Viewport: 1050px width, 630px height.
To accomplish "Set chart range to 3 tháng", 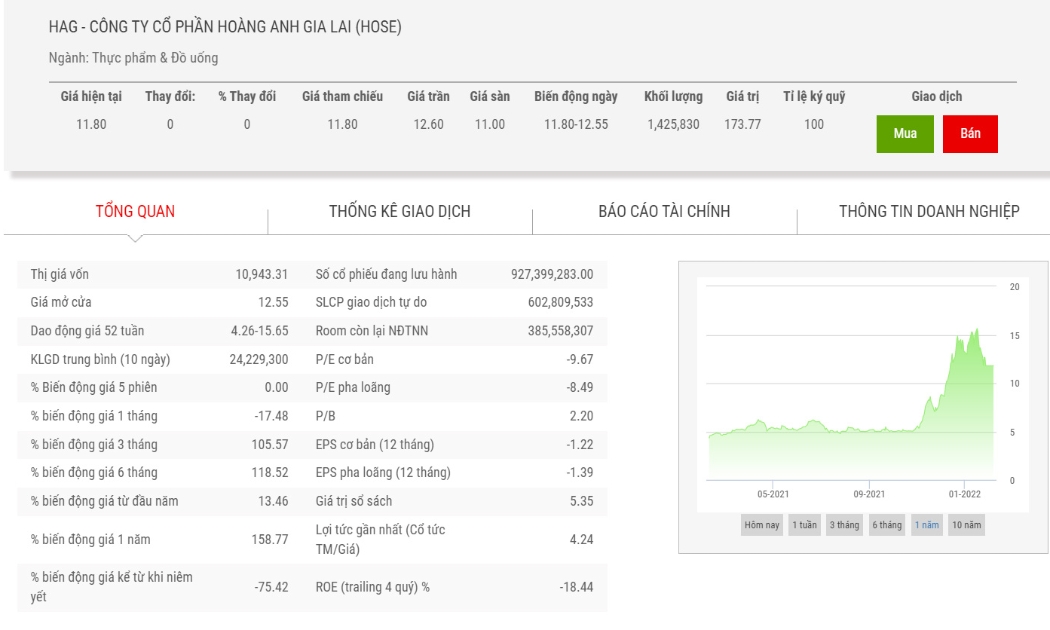I will pyautogui.click(x=844, y=525).
